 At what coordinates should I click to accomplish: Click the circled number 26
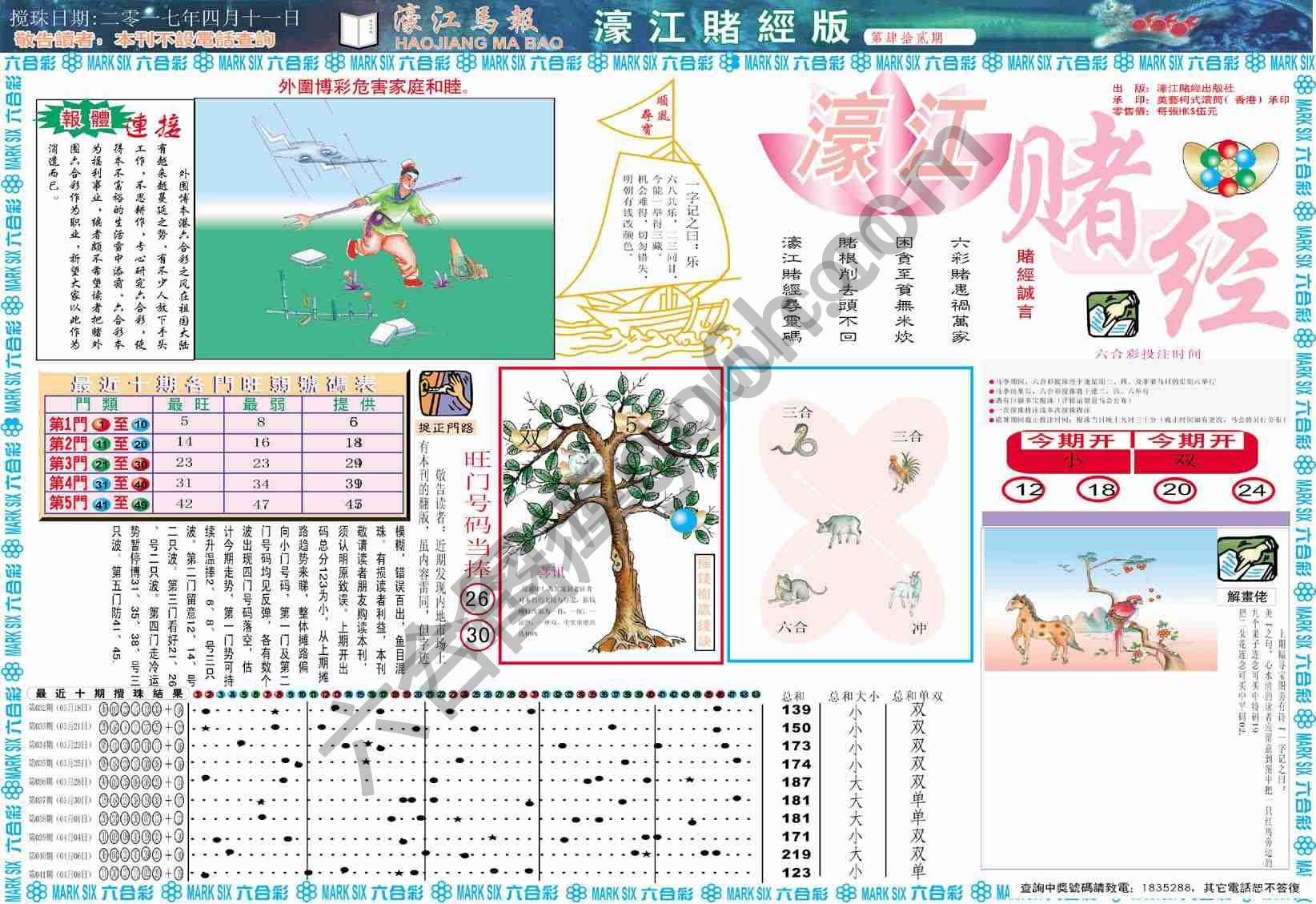click(477, 599)
